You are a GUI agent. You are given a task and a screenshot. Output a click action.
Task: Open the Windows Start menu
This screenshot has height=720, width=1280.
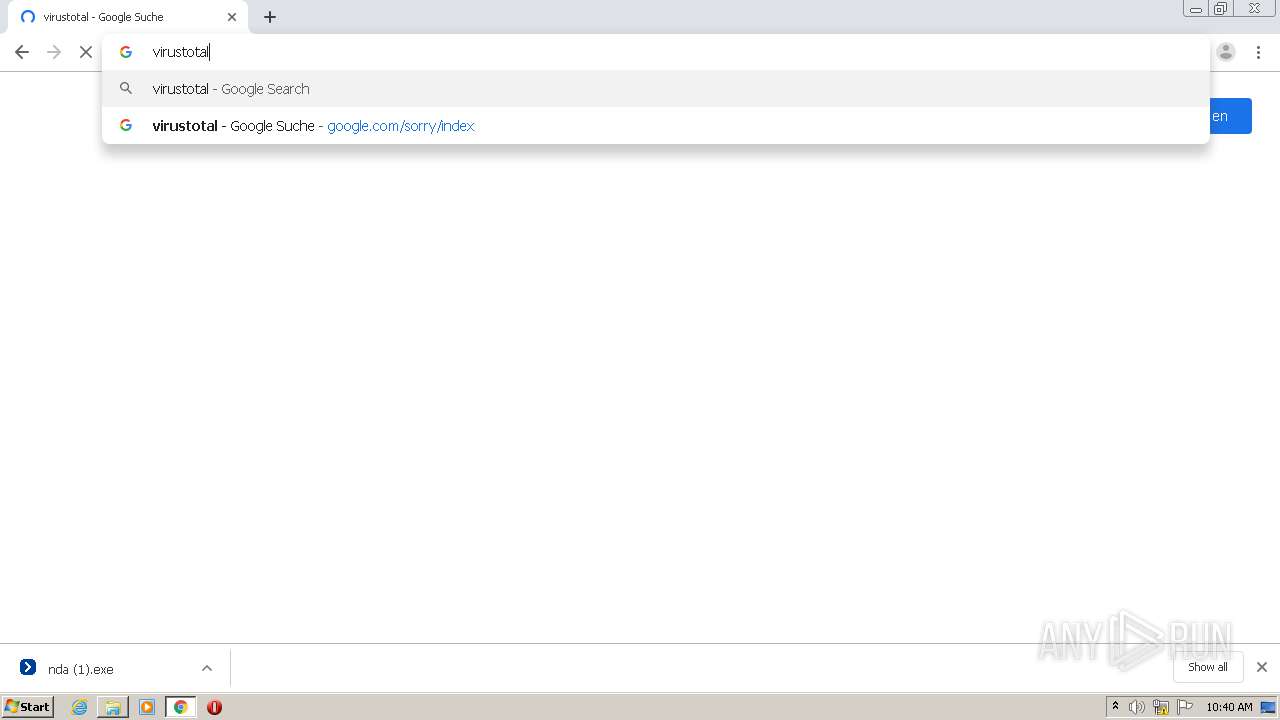[28, 707]
